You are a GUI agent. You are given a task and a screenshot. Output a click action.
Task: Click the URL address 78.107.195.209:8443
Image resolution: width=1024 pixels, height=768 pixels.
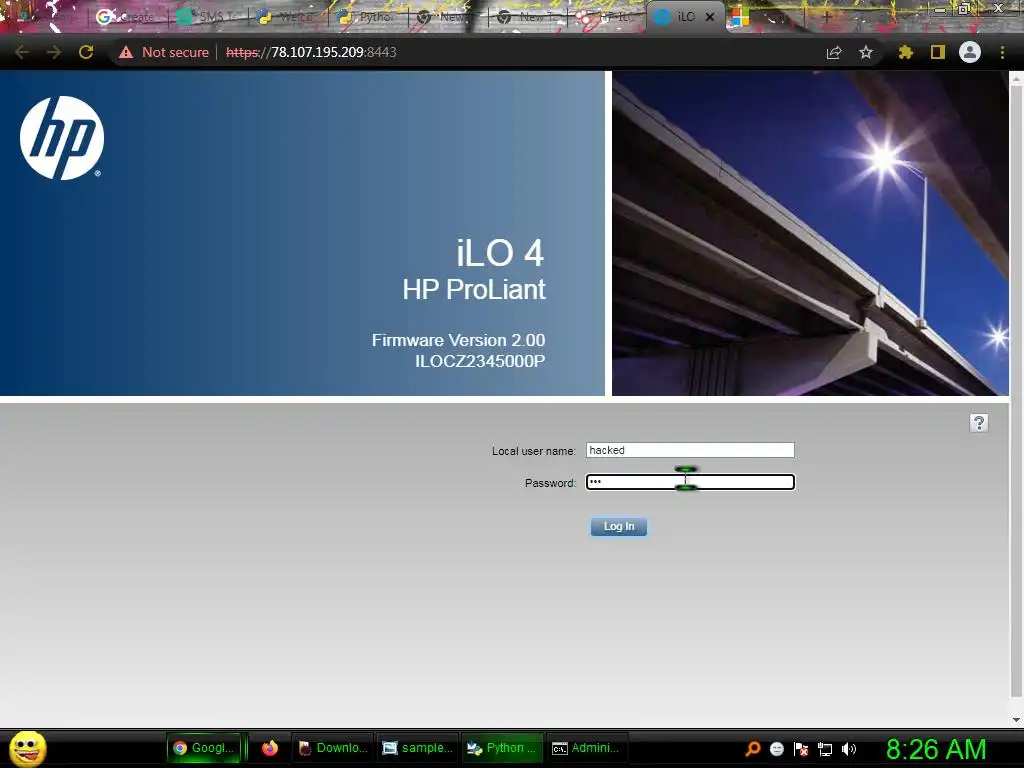point(311,52)
